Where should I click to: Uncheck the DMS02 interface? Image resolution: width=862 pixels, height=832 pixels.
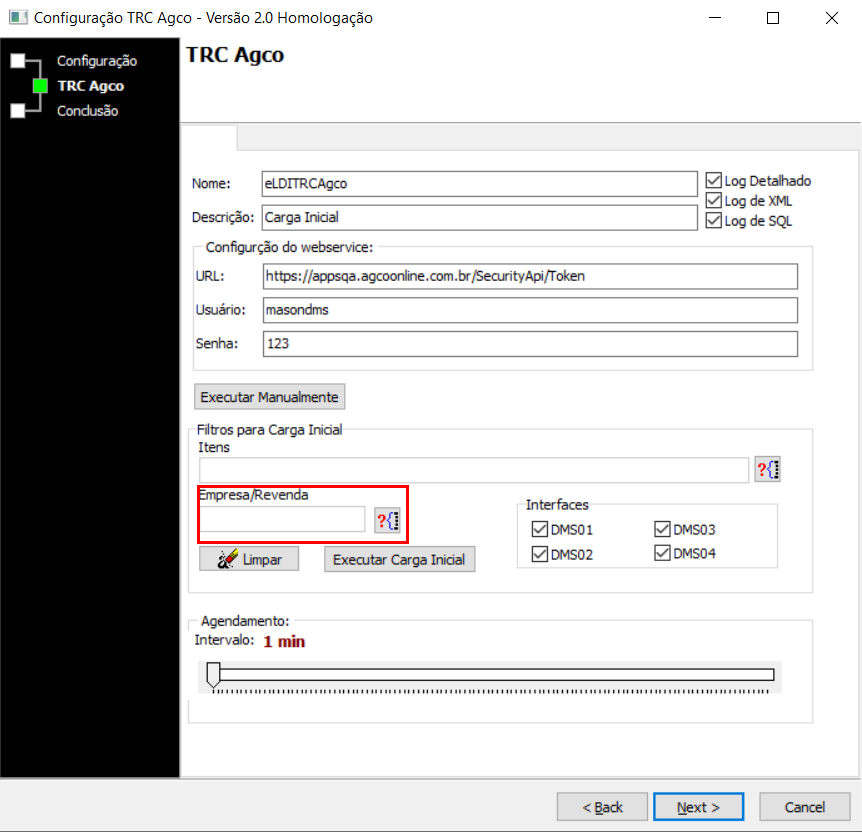click(540, 554)
